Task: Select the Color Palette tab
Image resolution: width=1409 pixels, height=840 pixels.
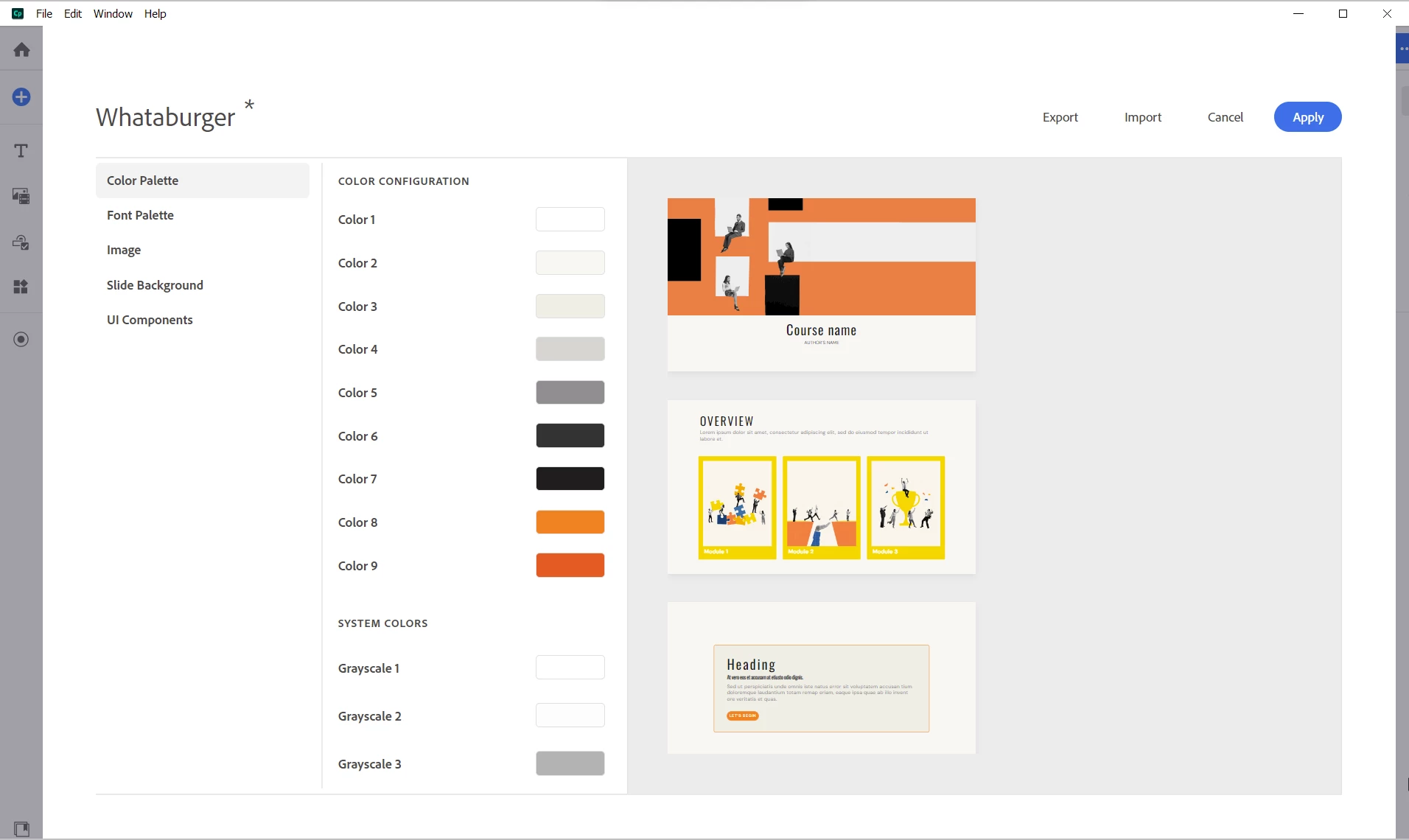Action: pyautogui.click(x=203, y=181)
